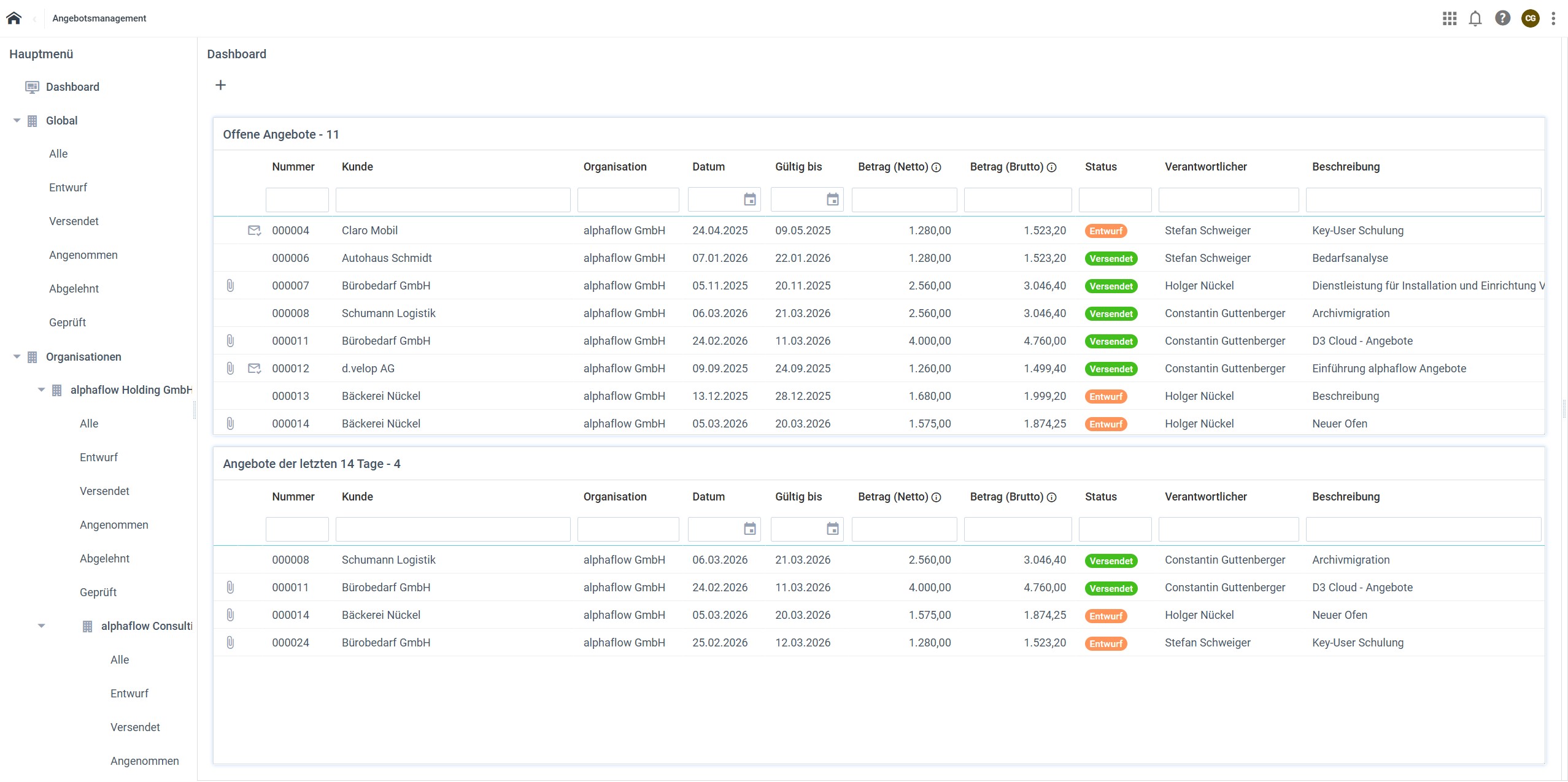
Task: Open the apps grid menu icon
Action: [1449, 18]
